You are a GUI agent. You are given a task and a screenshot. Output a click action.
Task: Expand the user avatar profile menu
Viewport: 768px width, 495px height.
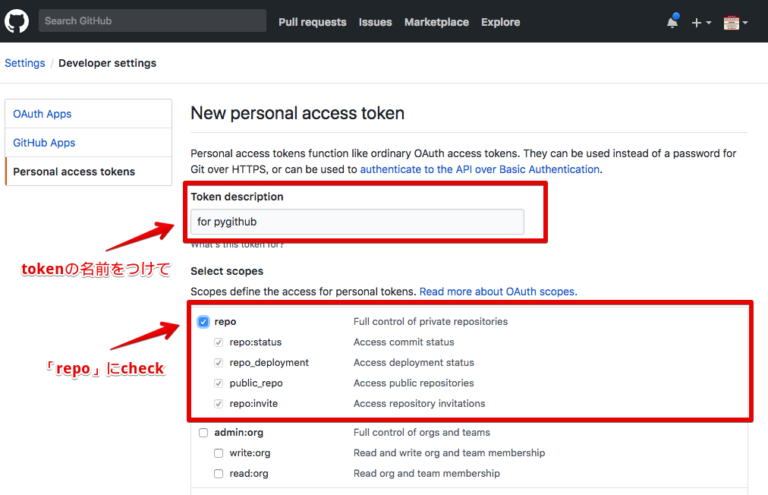(735, 23)
